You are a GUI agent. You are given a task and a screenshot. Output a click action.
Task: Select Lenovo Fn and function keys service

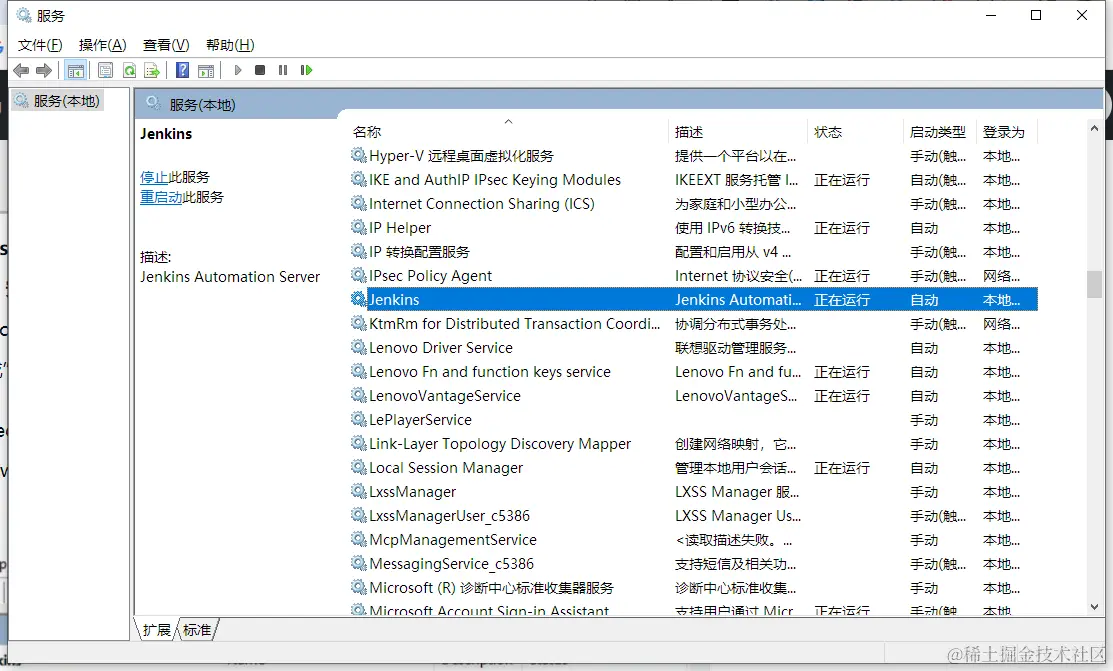click(x=490, y=371)
